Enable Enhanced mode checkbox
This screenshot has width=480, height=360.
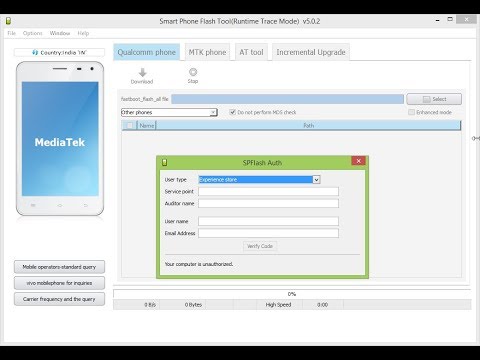pyautogui.click(x=411, y=112)
